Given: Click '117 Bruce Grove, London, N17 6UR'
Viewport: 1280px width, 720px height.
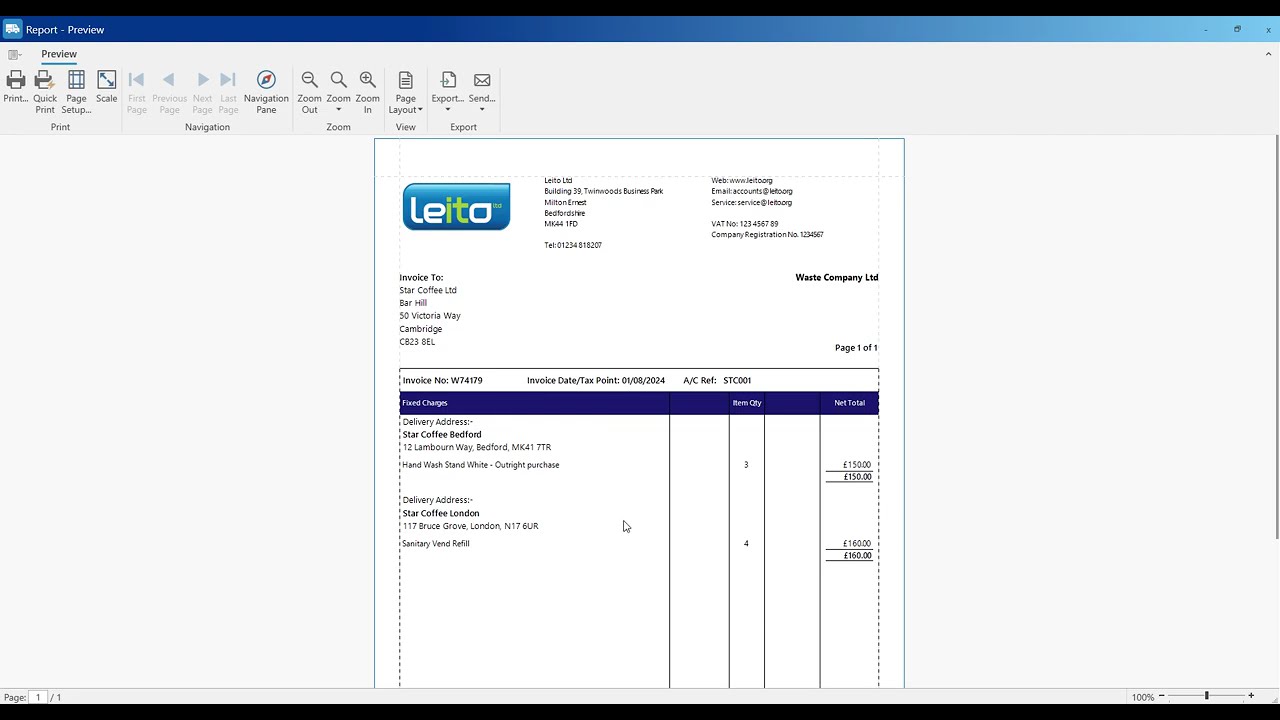Looking at the screenshot, I should 470,526.
